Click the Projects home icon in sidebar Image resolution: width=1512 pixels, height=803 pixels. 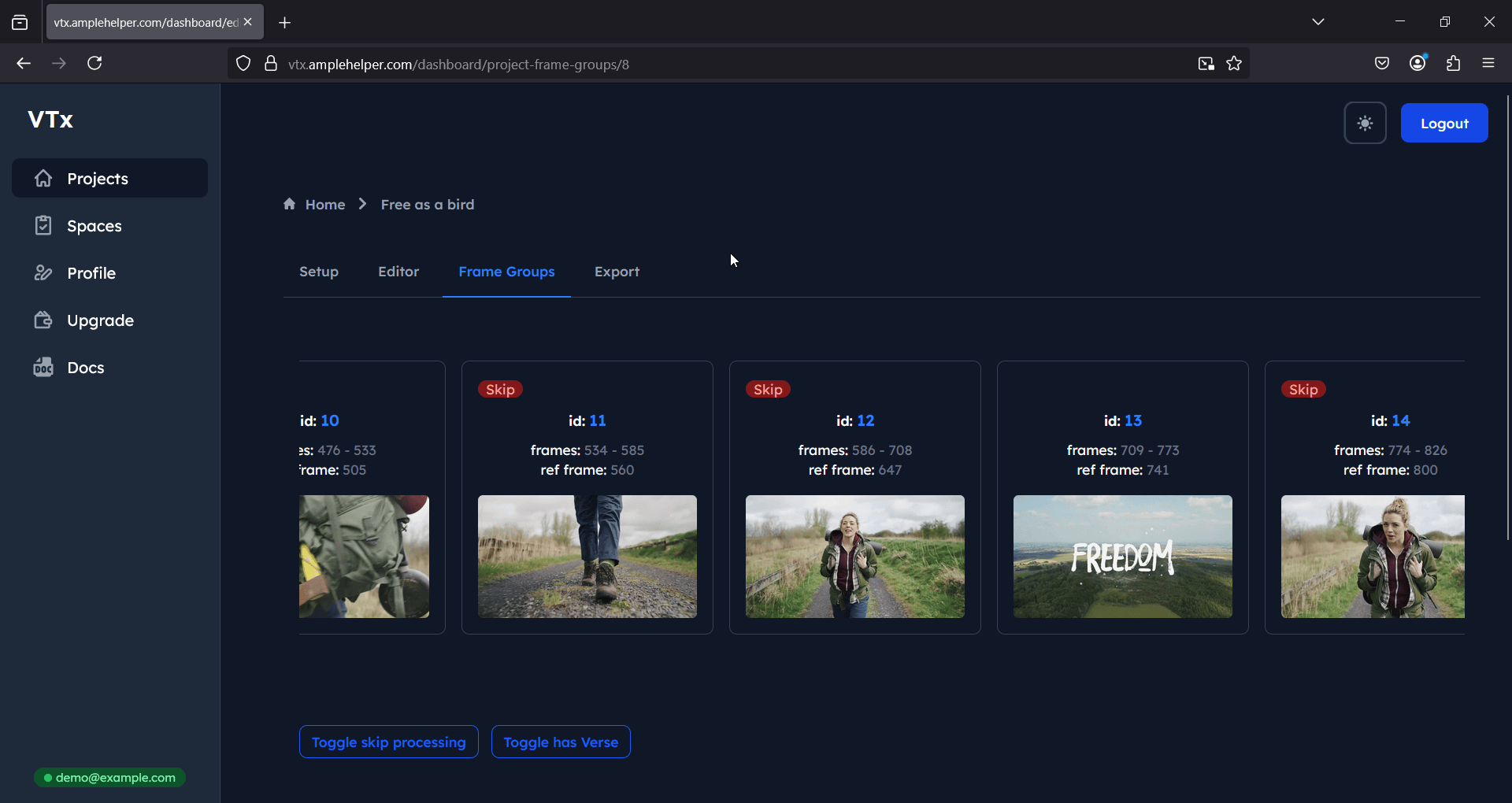click(x=43, y=179)
